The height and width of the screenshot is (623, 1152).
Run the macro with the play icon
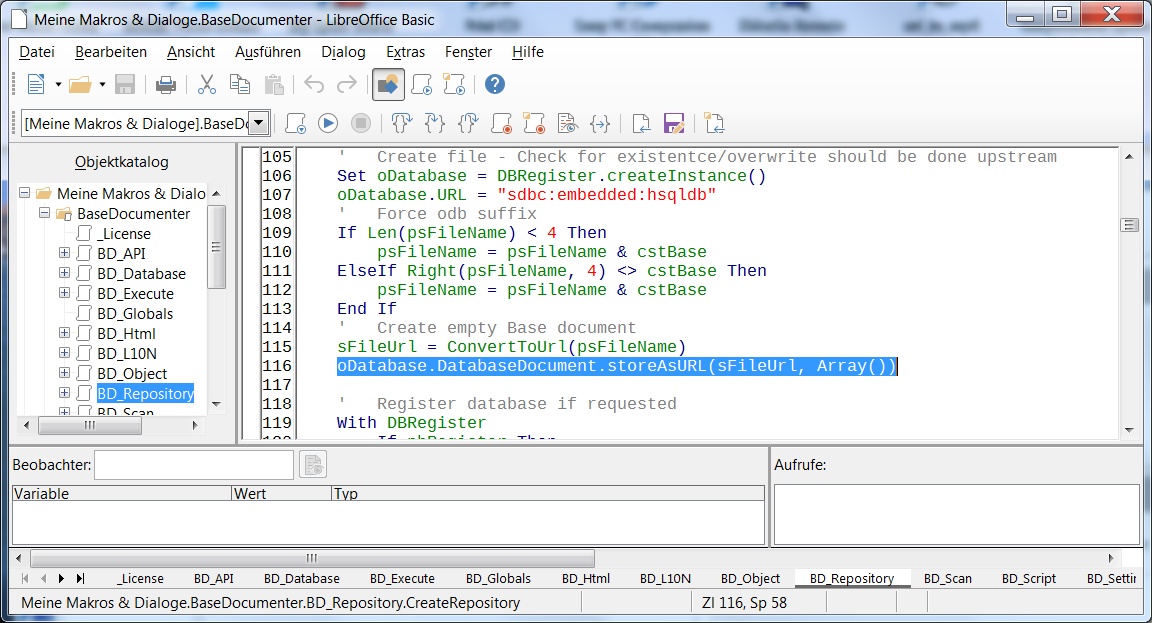pyautogui.click(x=328, y=123)
